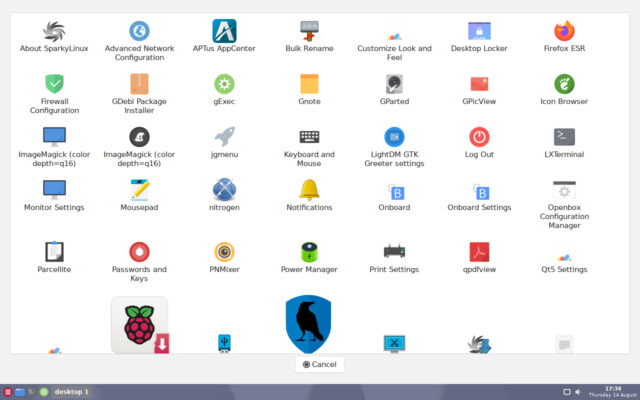Open Icon Browser

(x=564, y=84)
